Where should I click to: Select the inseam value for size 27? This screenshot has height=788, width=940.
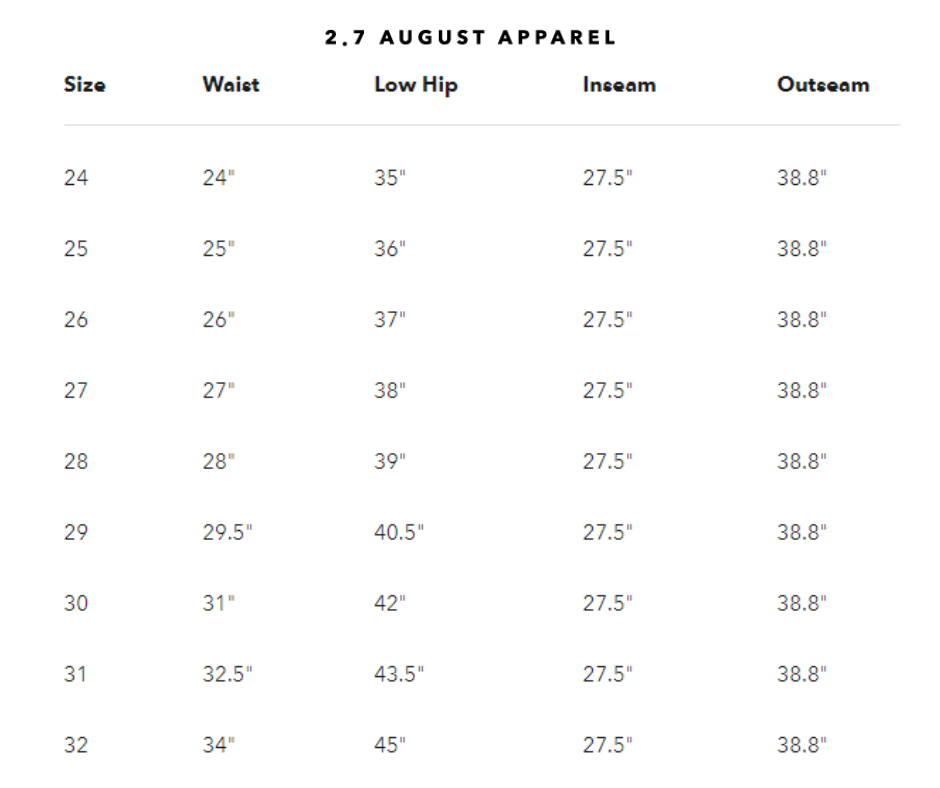608,391
